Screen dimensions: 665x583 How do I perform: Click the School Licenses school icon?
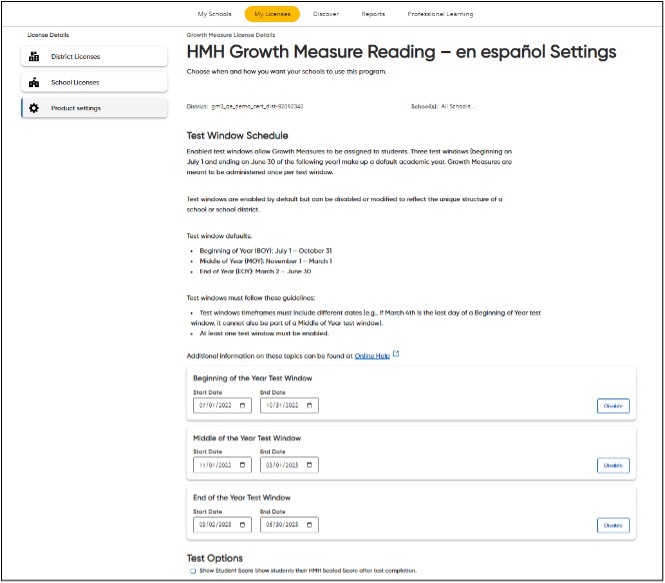click(34, 82)
